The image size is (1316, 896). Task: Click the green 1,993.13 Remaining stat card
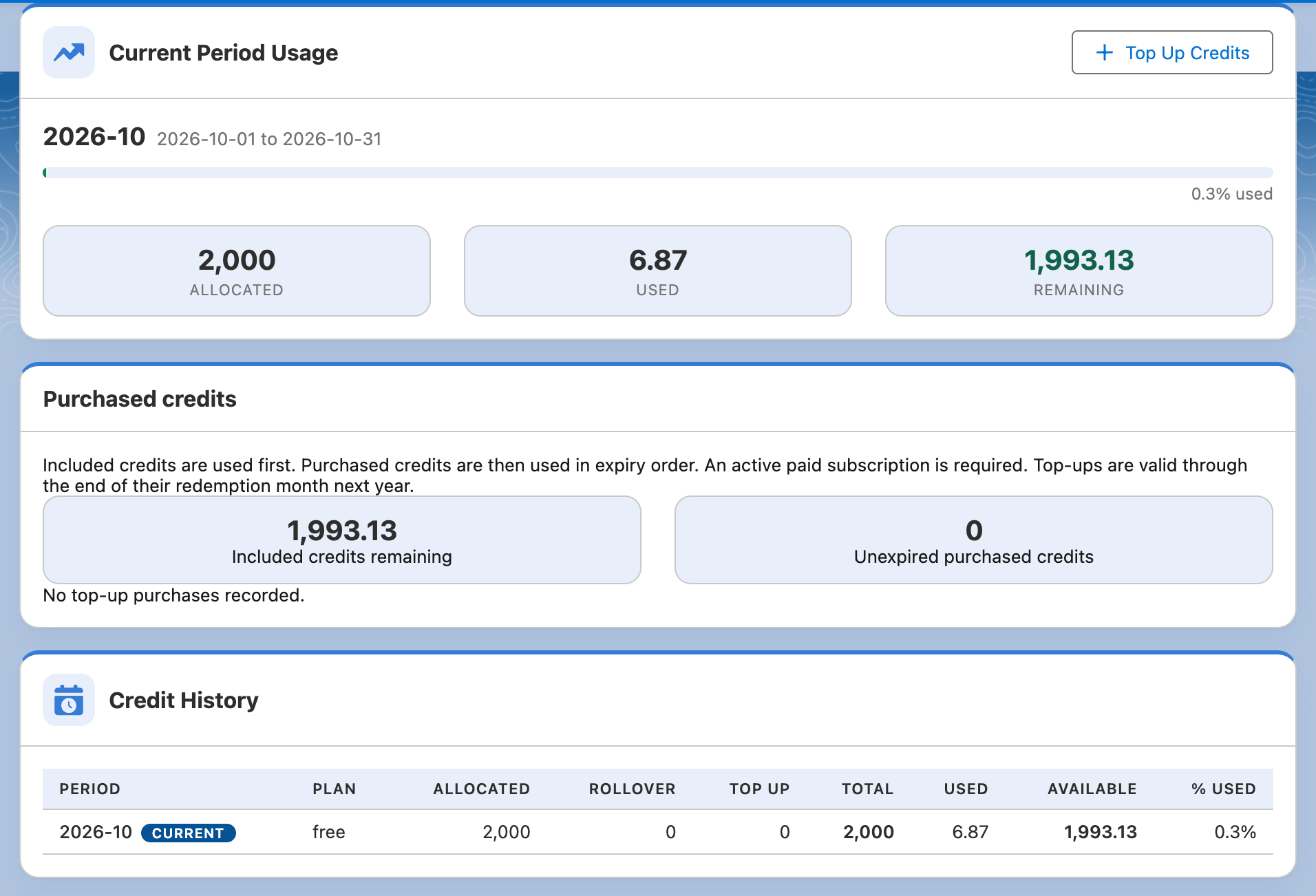(1079, 271)
